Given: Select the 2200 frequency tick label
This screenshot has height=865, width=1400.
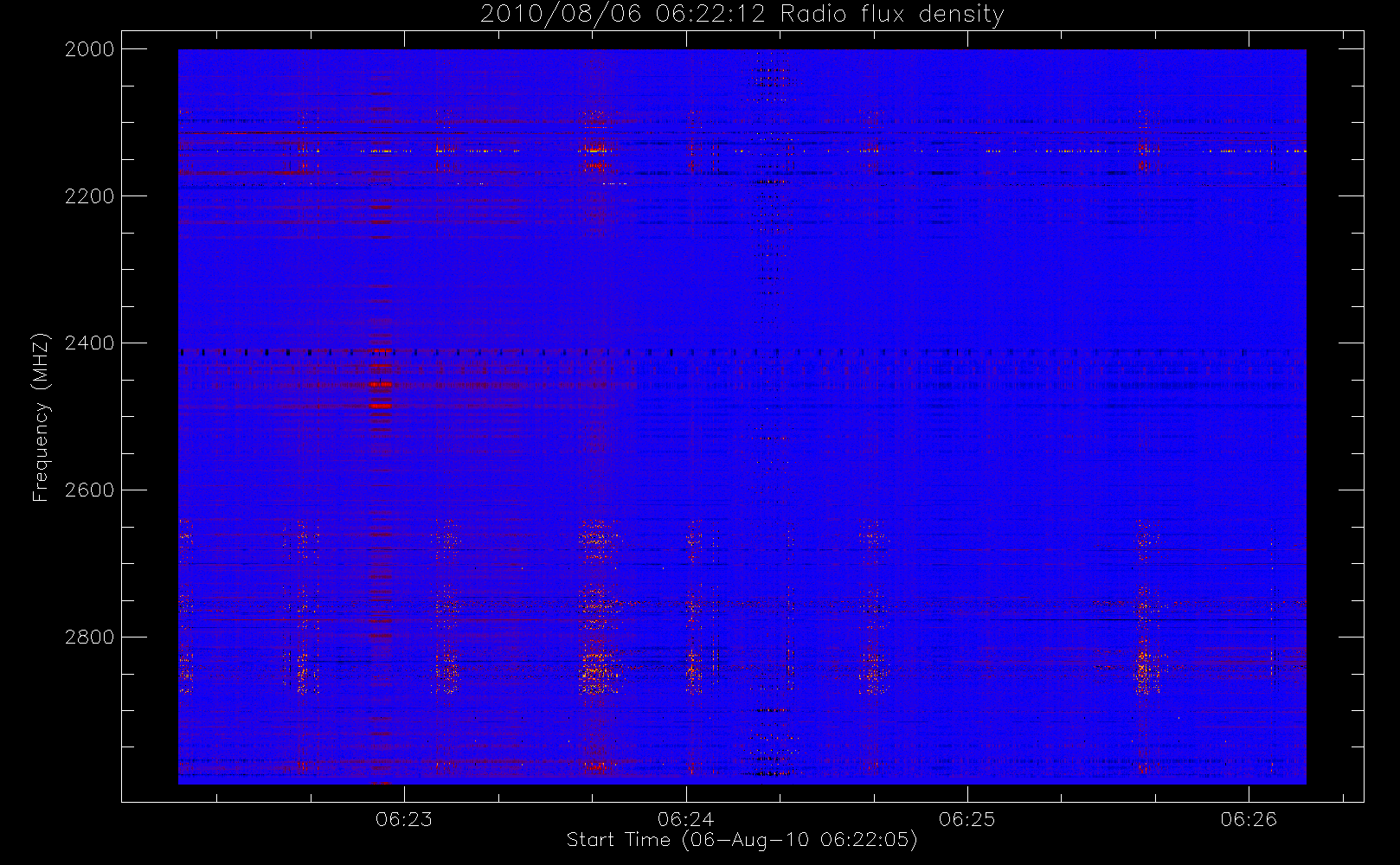Looking at the screenshot, I should click(90, 196).
